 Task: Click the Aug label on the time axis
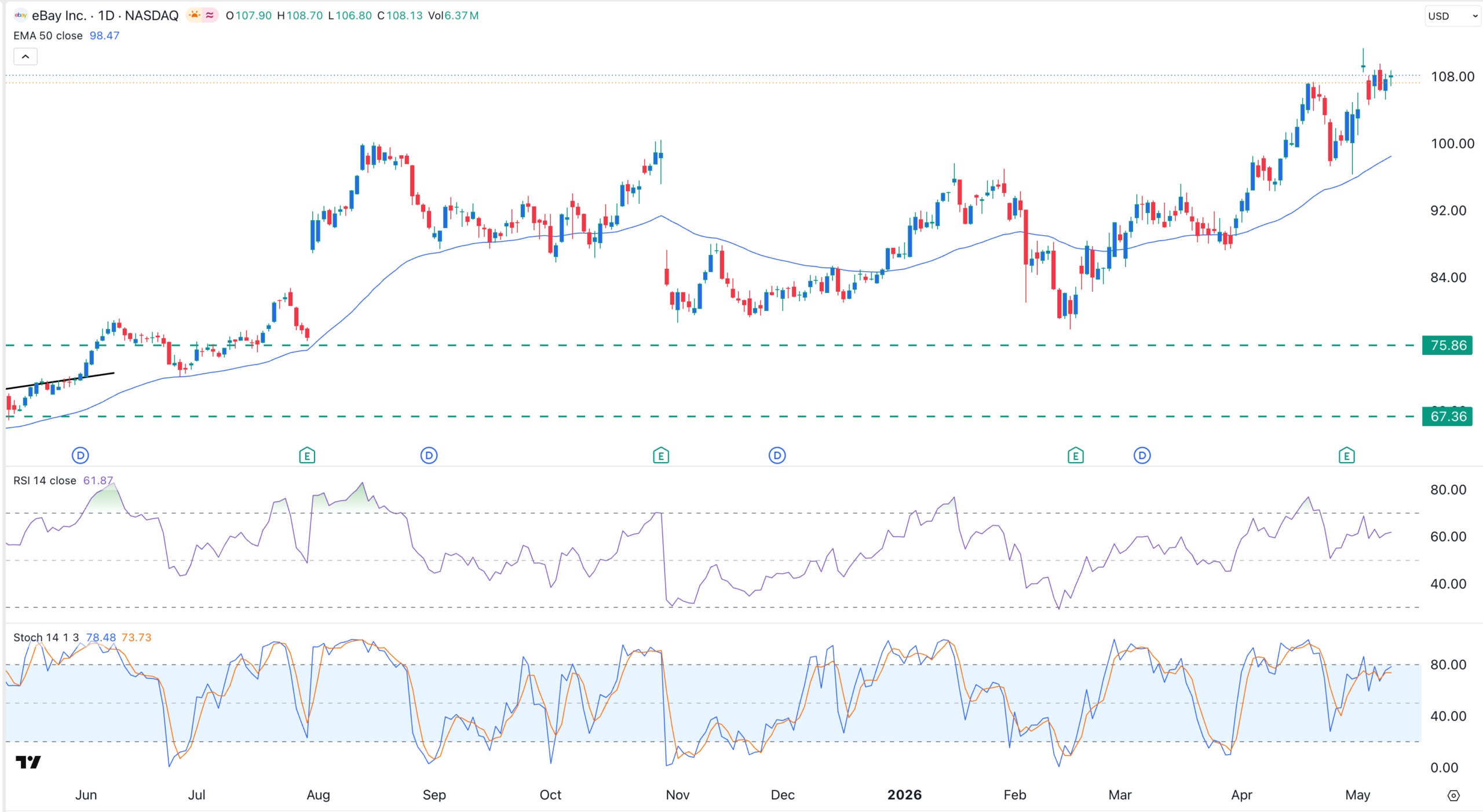point(318,795)
